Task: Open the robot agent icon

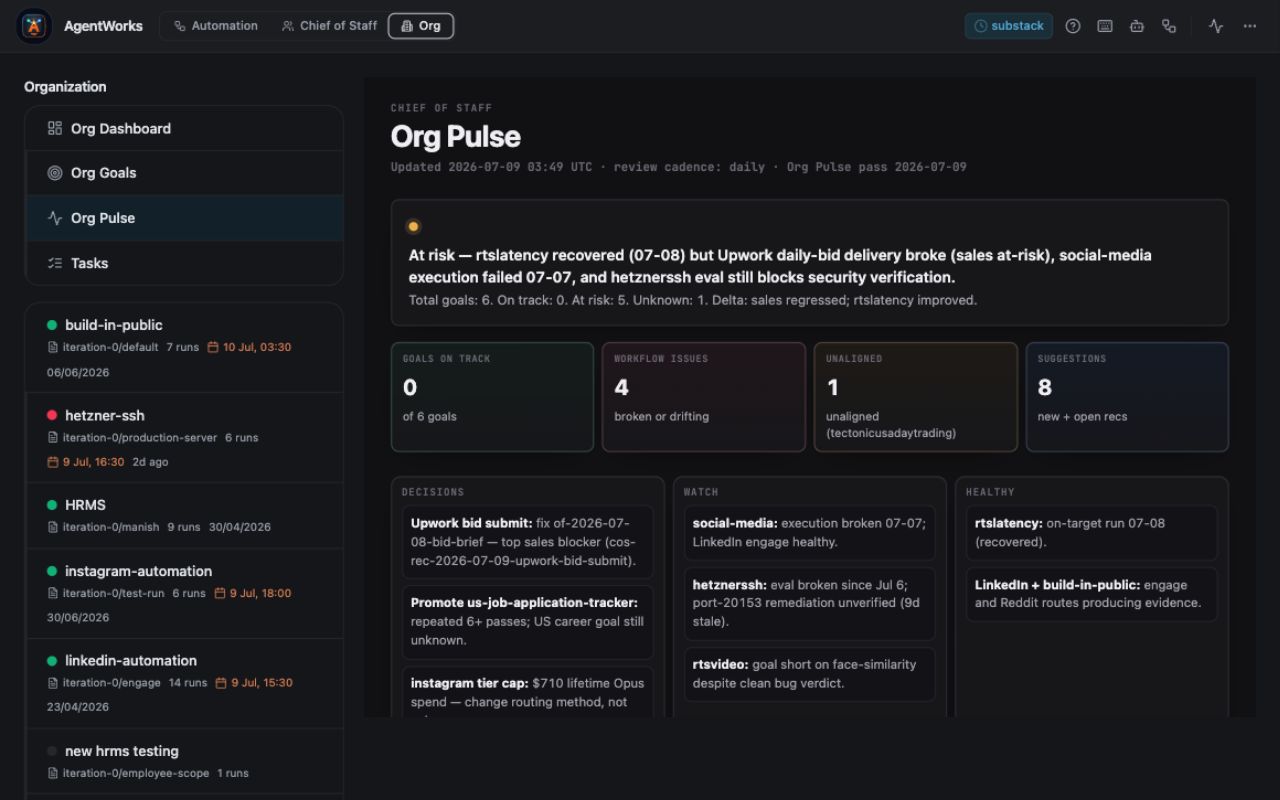Action: coord(1137,26)
